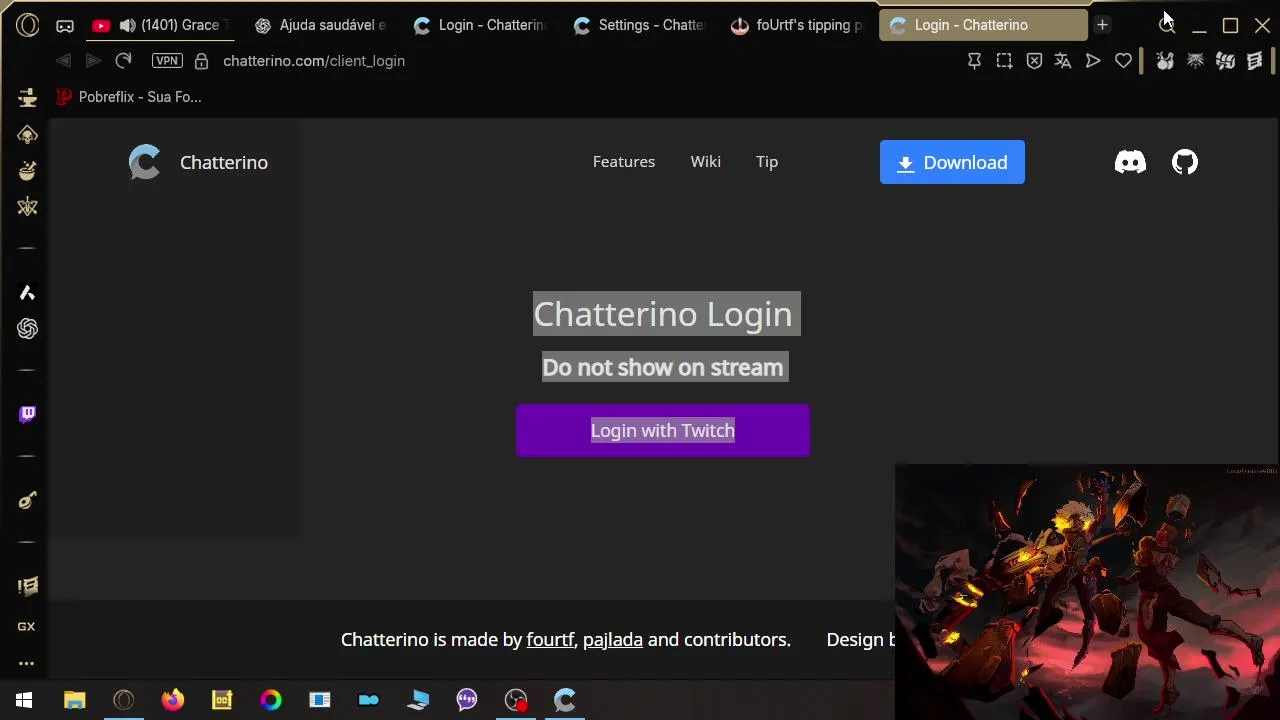Click the address bar URL field

(313, 61)
